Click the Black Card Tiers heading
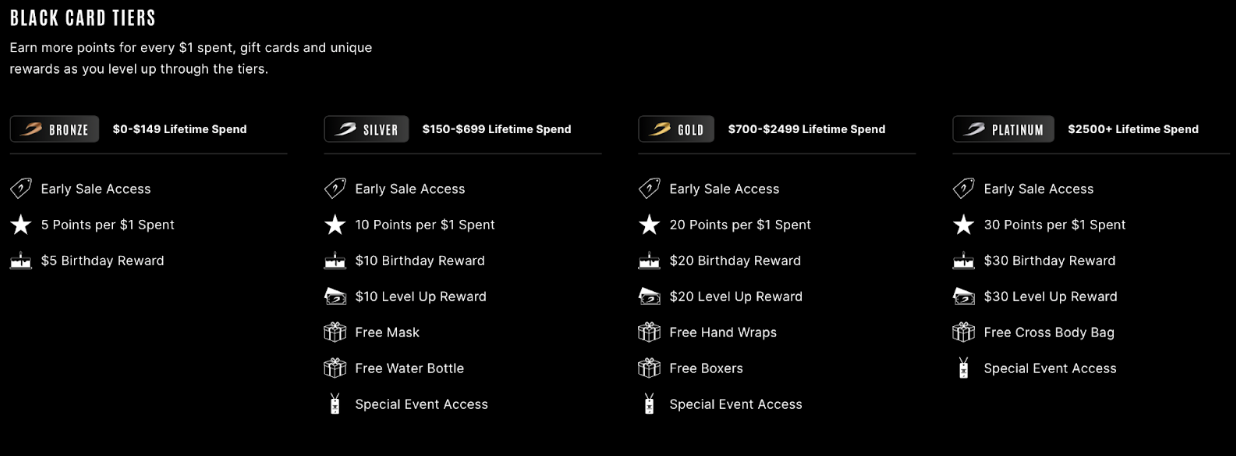Screen dimensions: 1236x456 83,18
